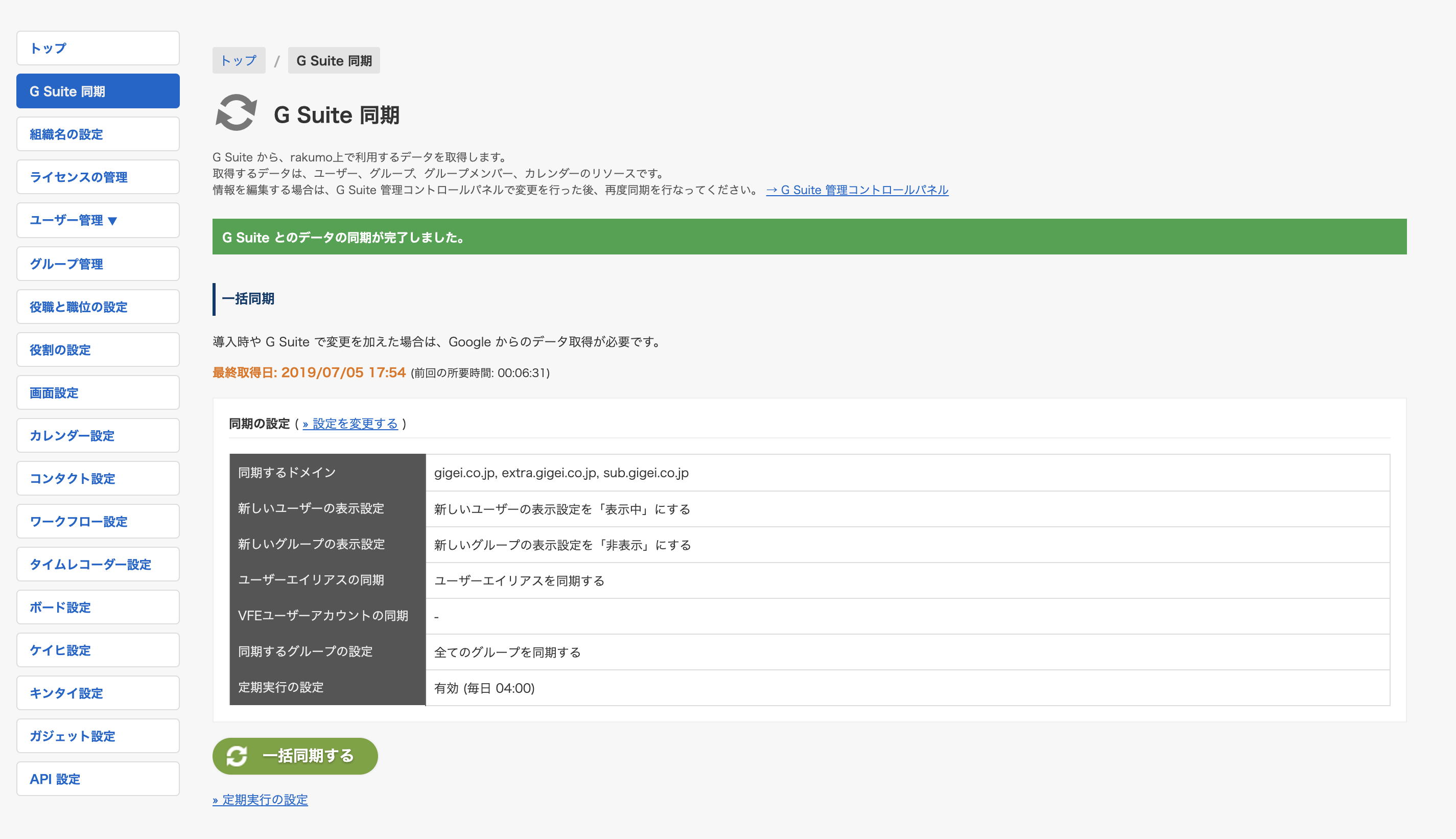Open the G Suite 管理コントロールパネル link
The width and height of the screenshot is (1456, 839).
pos(857,190)
